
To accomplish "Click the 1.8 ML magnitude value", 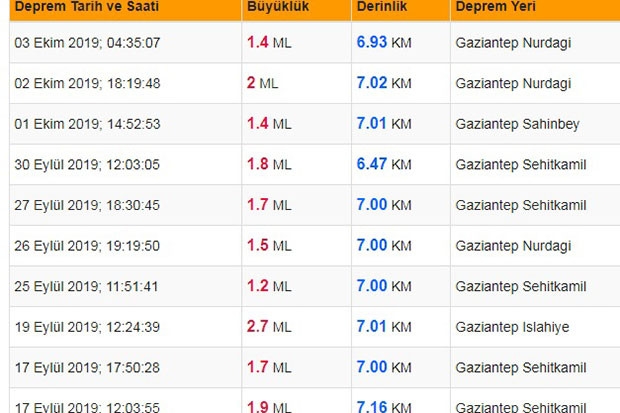I will [269, 165].
